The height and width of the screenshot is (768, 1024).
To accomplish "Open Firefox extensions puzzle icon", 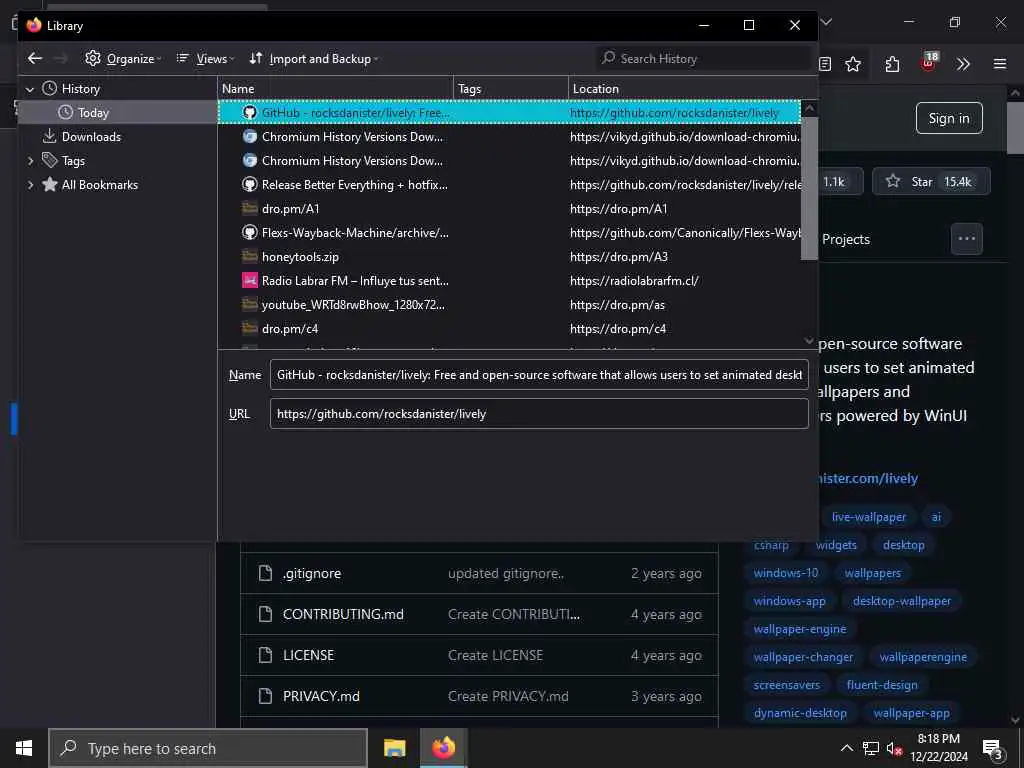I will click(893, 64).
